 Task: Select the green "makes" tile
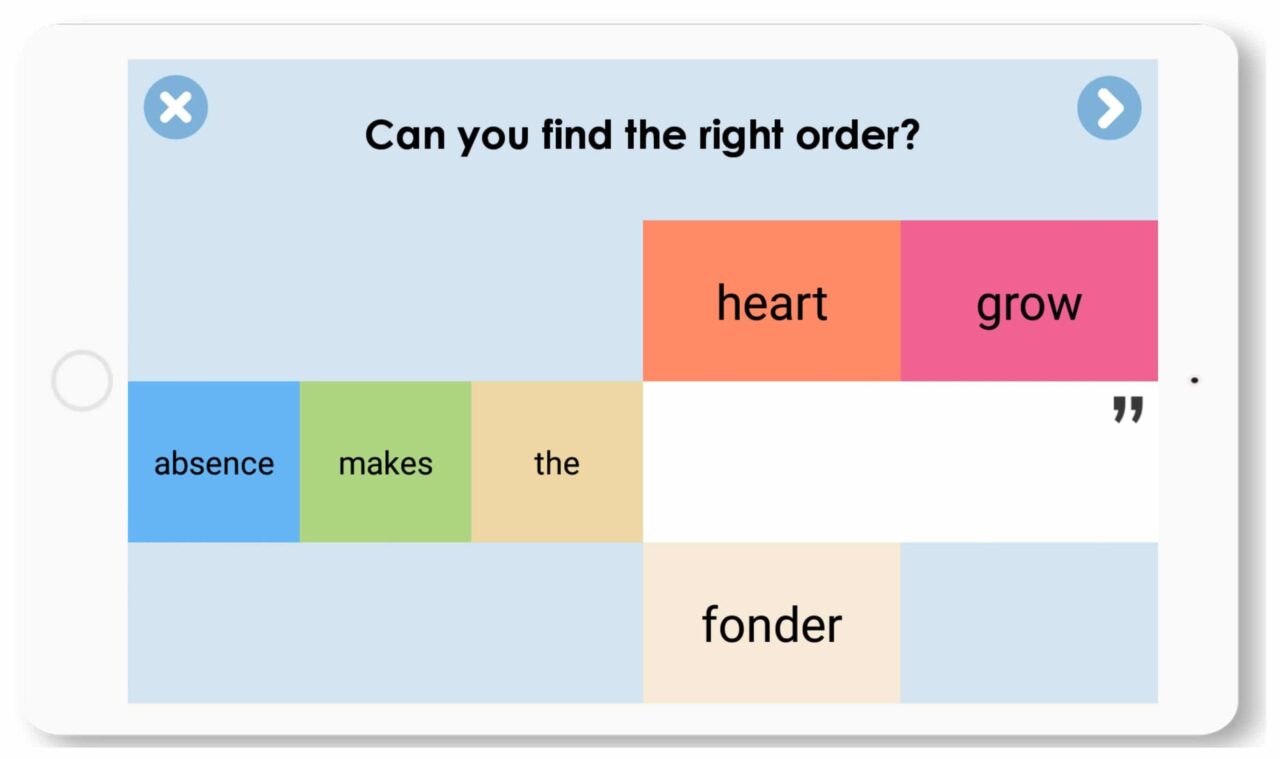point(385,462)
